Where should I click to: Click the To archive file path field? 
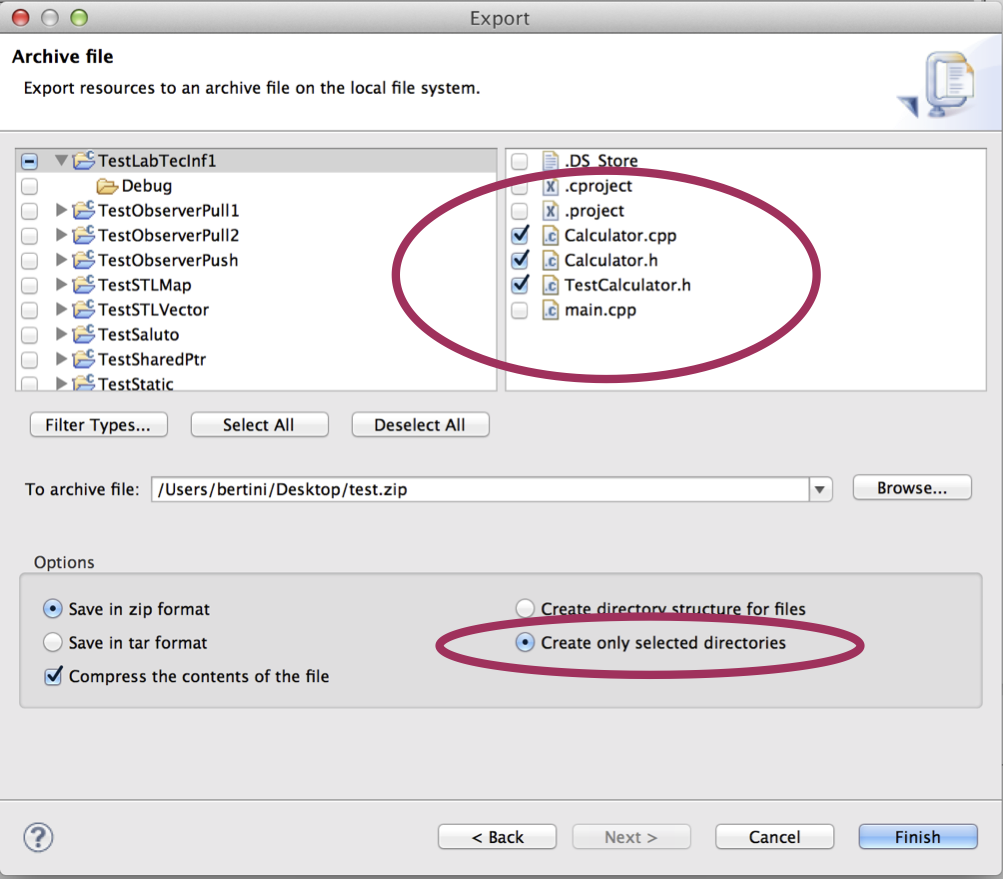coord(480,489)
